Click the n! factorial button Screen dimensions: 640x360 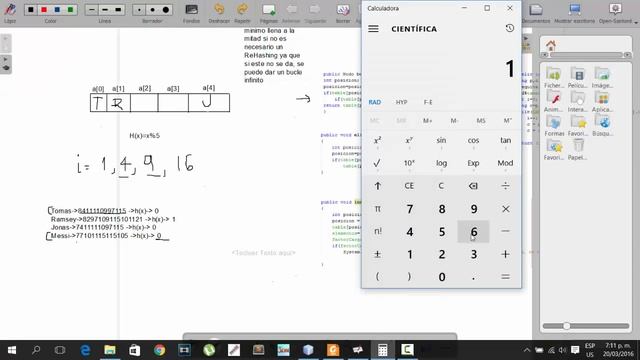pyautogui.click(x=377, y=231)
